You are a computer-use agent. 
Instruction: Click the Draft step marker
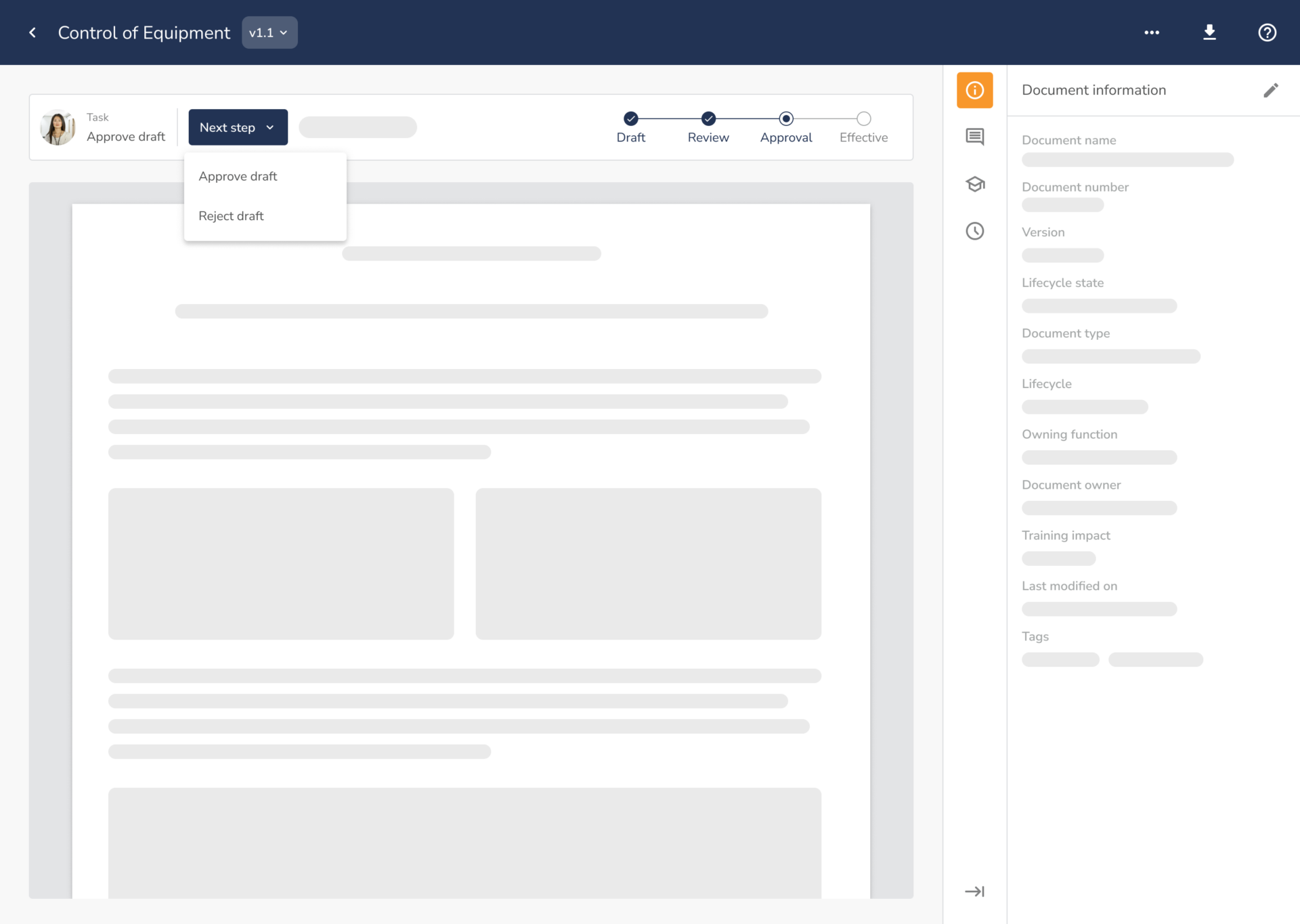[x=630, y=119]
